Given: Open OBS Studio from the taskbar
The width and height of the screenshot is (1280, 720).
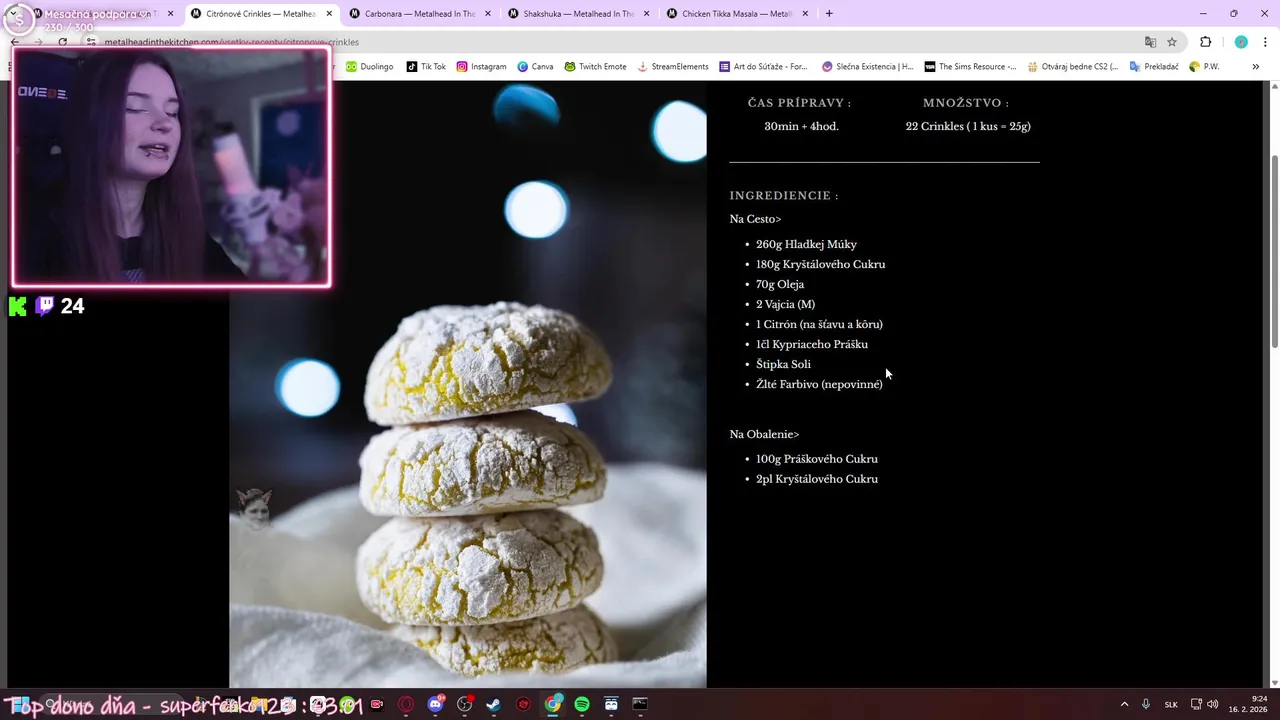Looking at the screenshot, I should tap(465, 704).
